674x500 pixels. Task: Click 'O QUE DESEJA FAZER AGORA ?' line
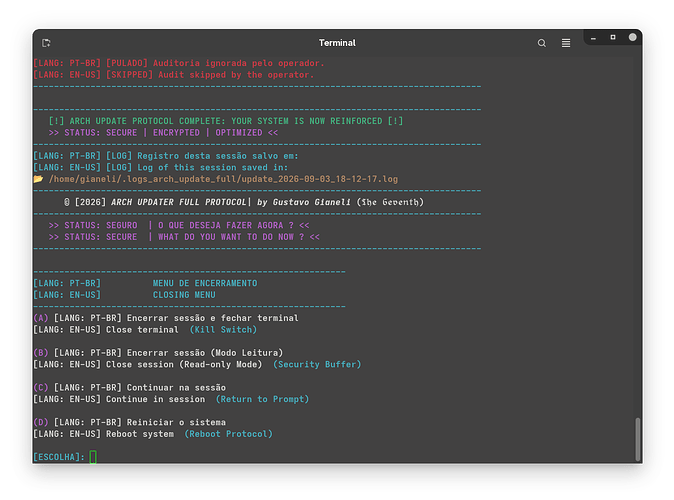[x=179, y=225]
